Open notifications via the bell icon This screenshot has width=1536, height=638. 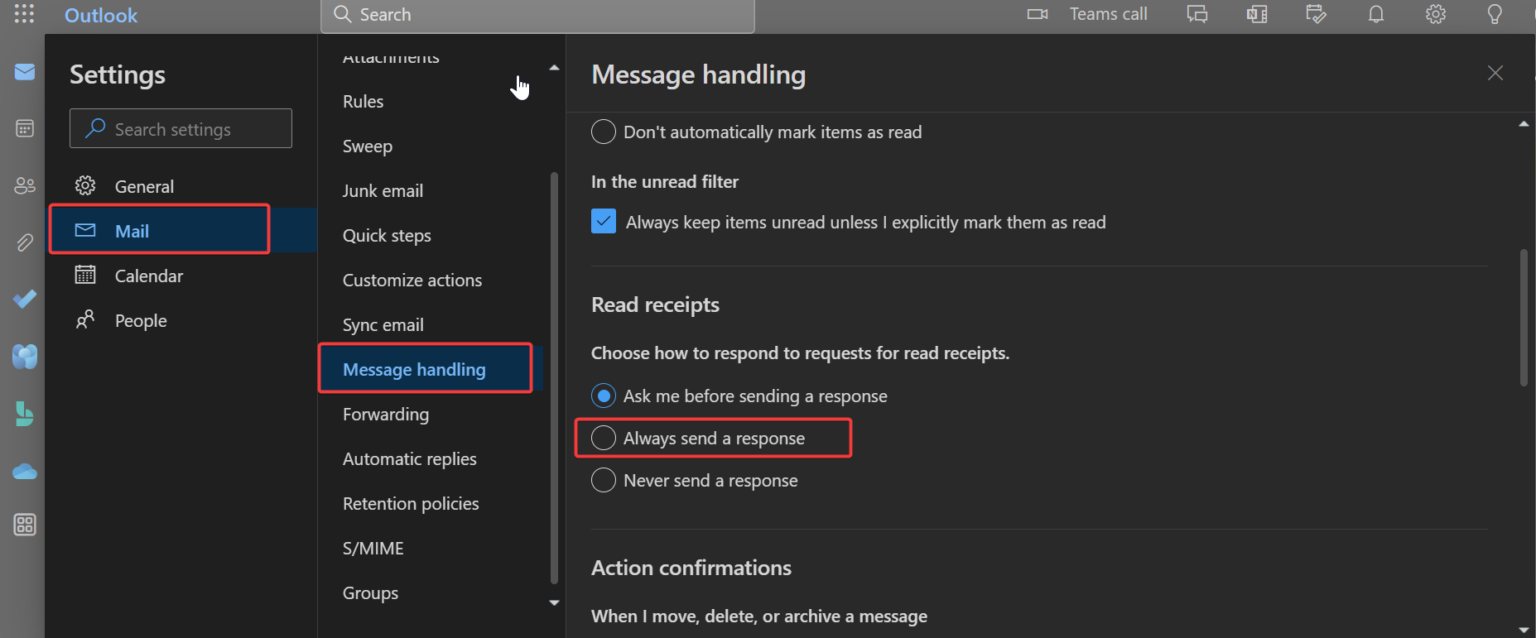click(x=1376, y=14)
